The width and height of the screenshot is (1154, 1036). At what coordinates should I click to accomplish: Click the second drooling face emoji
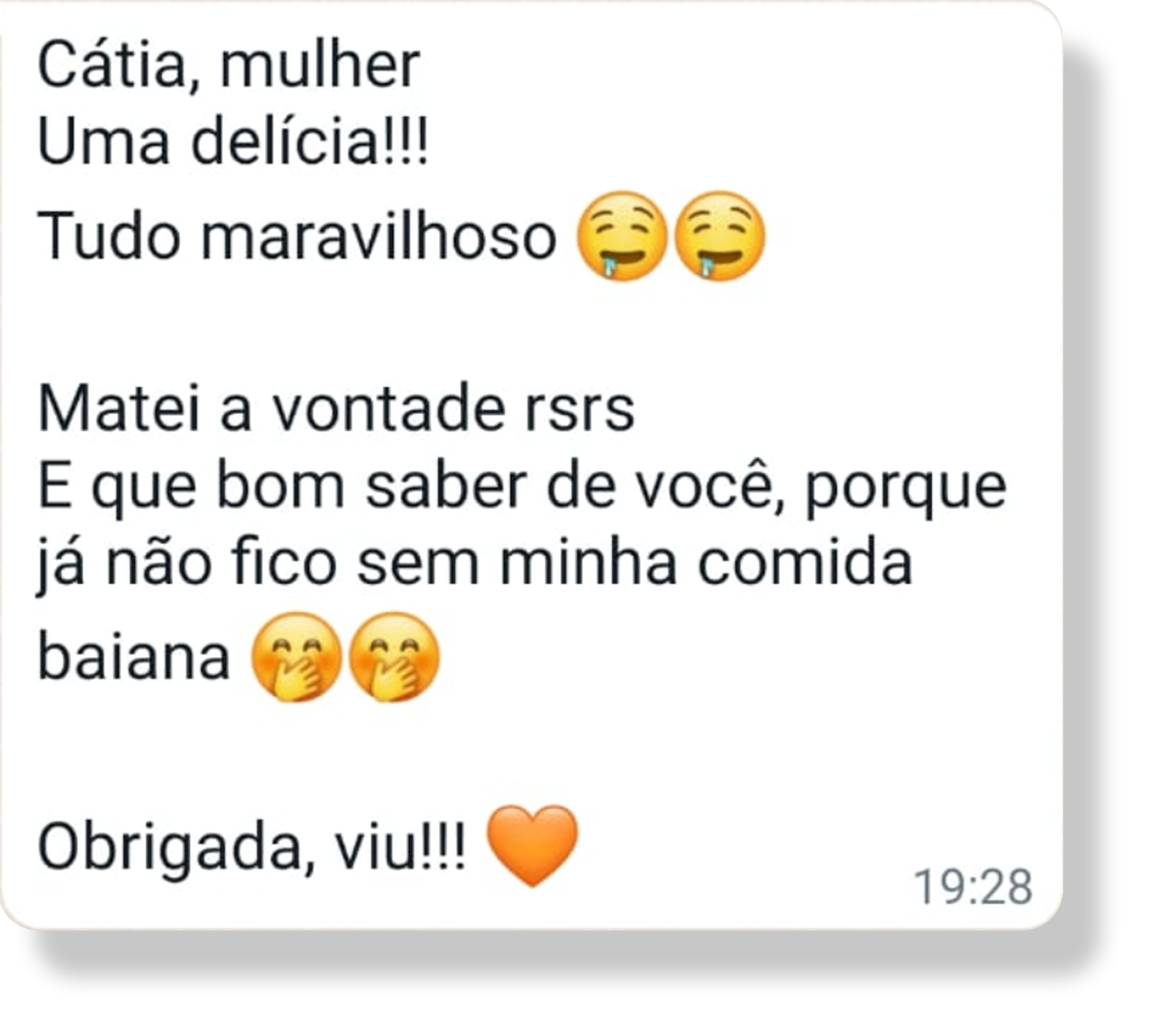720,236
